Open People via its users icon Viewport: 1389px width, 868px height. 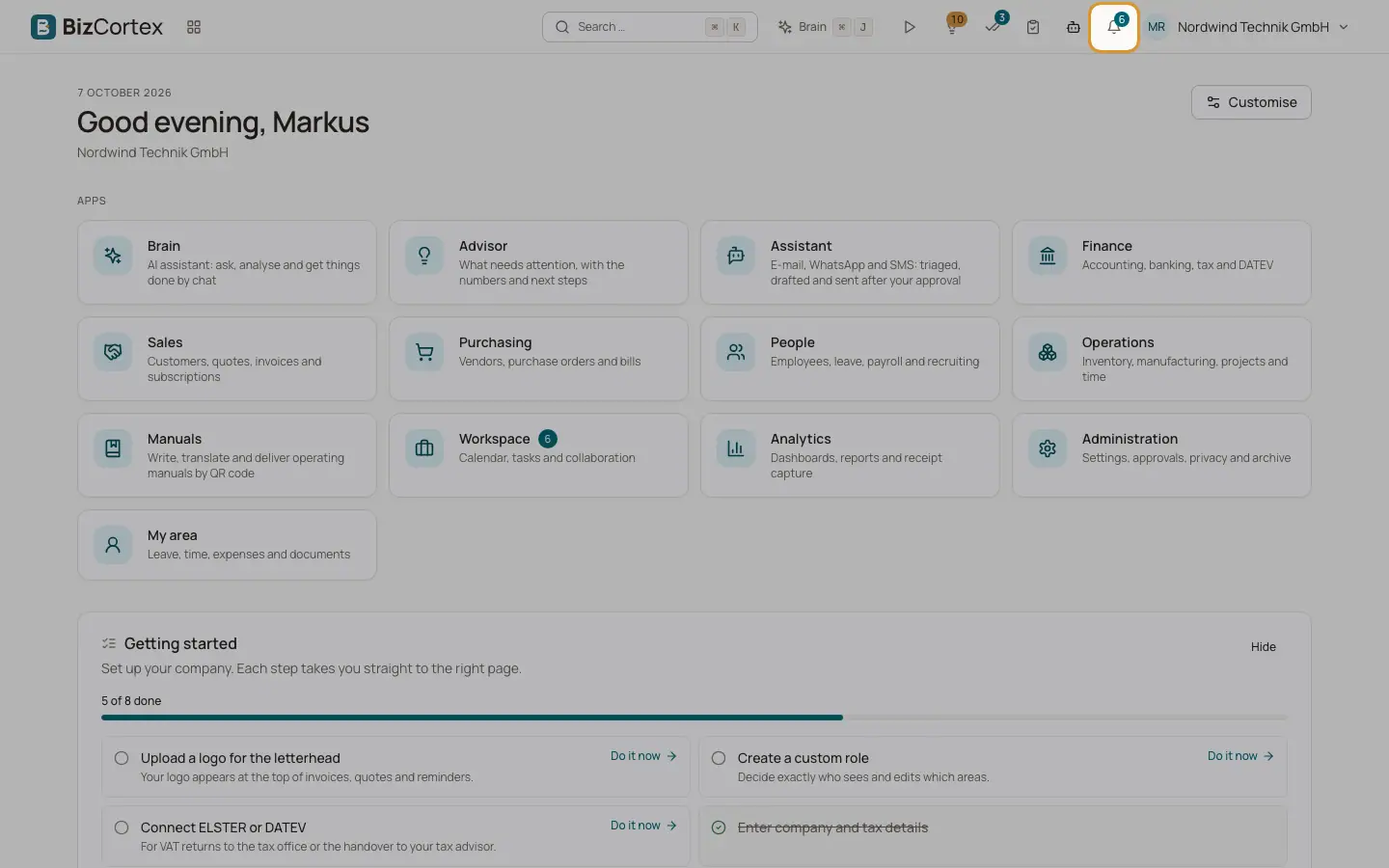coord(736,352)
